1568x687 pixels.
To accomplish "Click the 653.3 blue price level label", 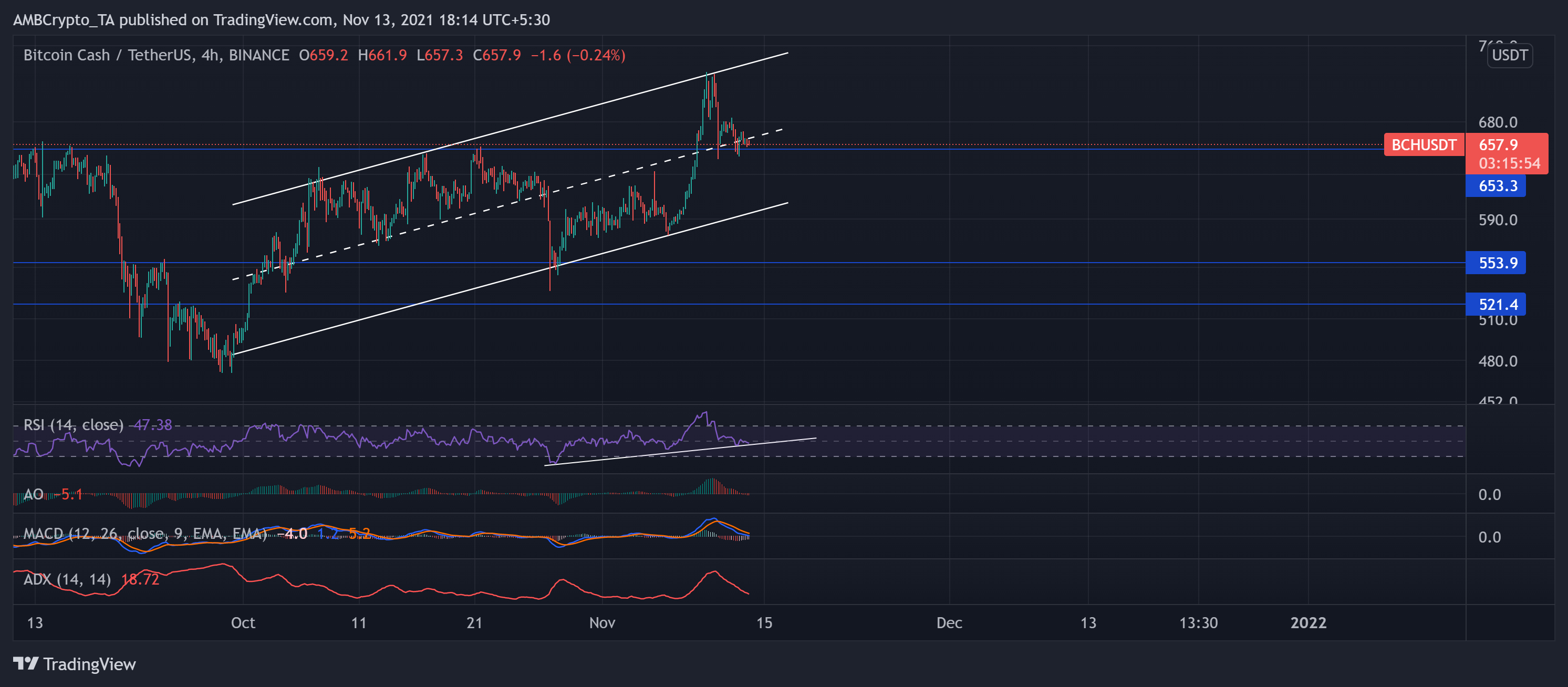I will (x=1496, y=185).
